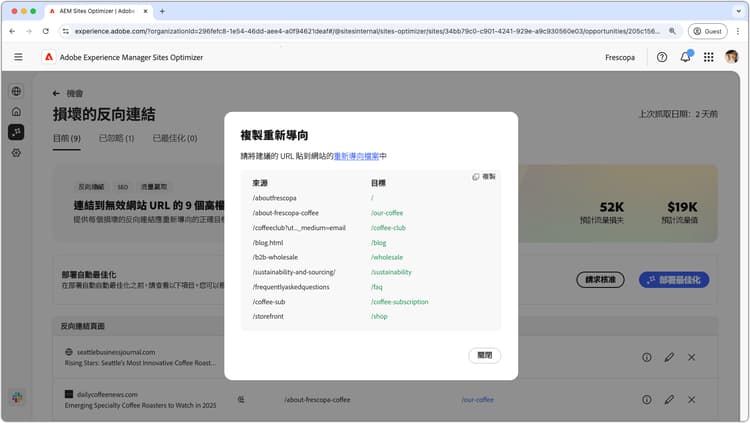The image size is (750, 423).
Task: Switch to the 已最佳化 (0) tab
Action: pyautogui.click(x=175, y=138)
